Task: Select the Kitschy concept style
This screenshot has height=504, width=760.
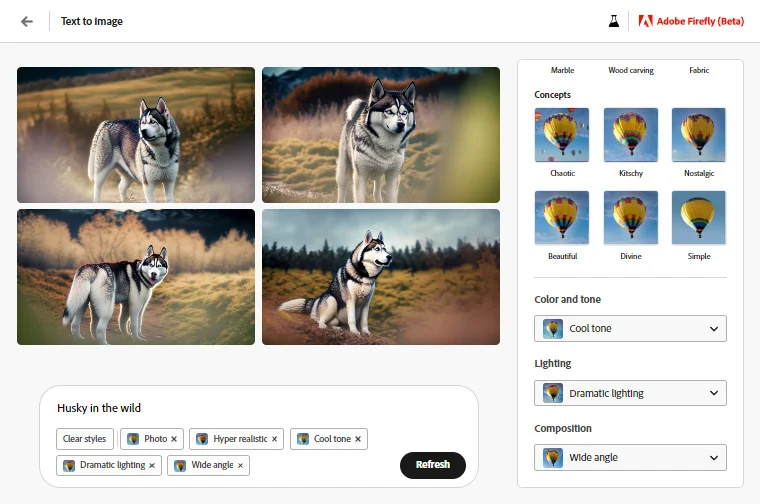Action: pyautogui.click(x=630, y=135)
